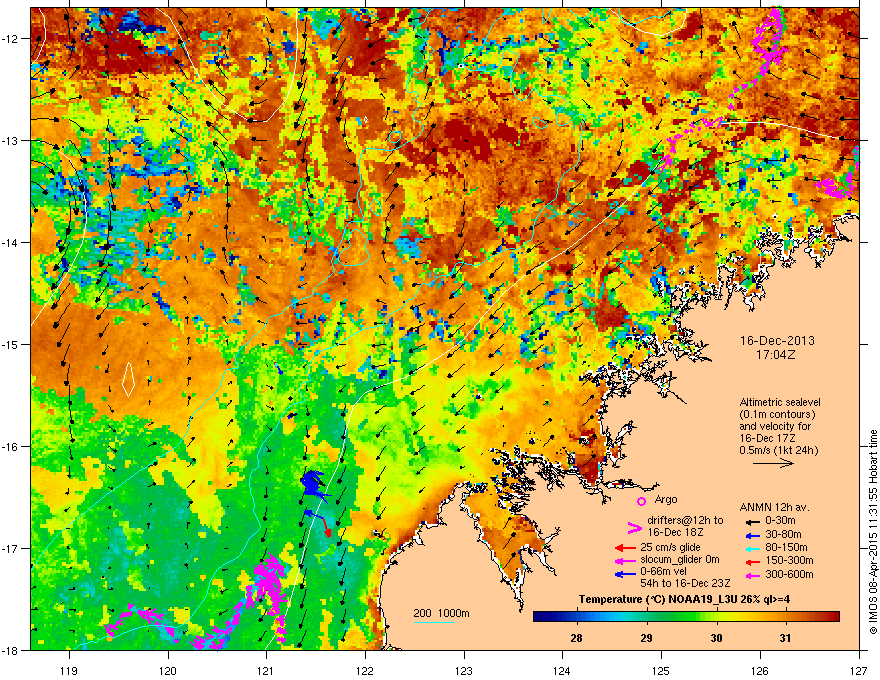Click the '54h to 16-Dec 23Z' text

pyautogui.click(x=685, y=583)
